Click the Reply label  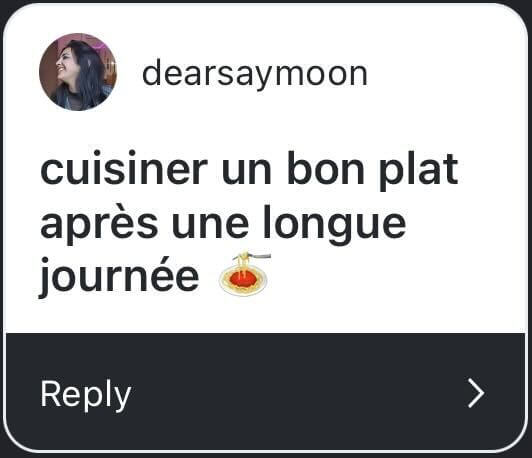(x=86, y=395)
